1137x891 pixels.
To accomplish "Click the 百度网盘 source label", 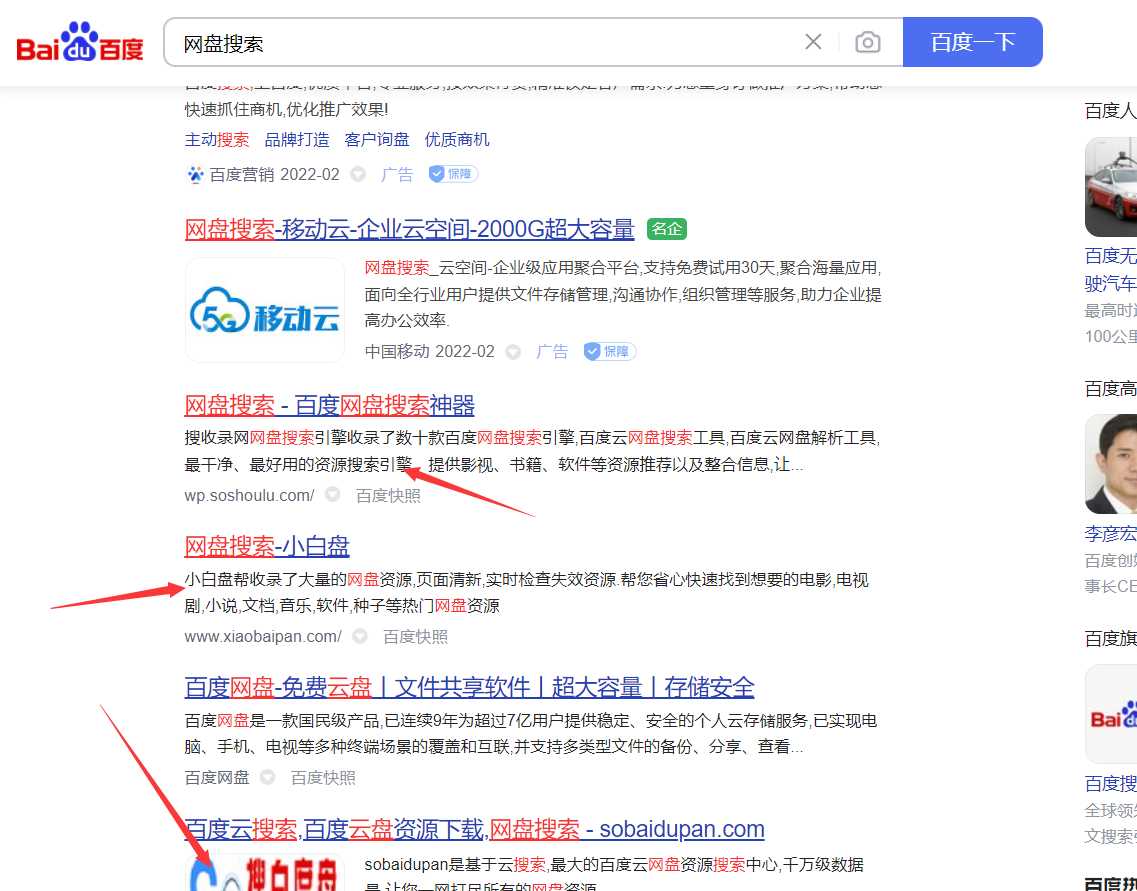I will coord(217,777).
